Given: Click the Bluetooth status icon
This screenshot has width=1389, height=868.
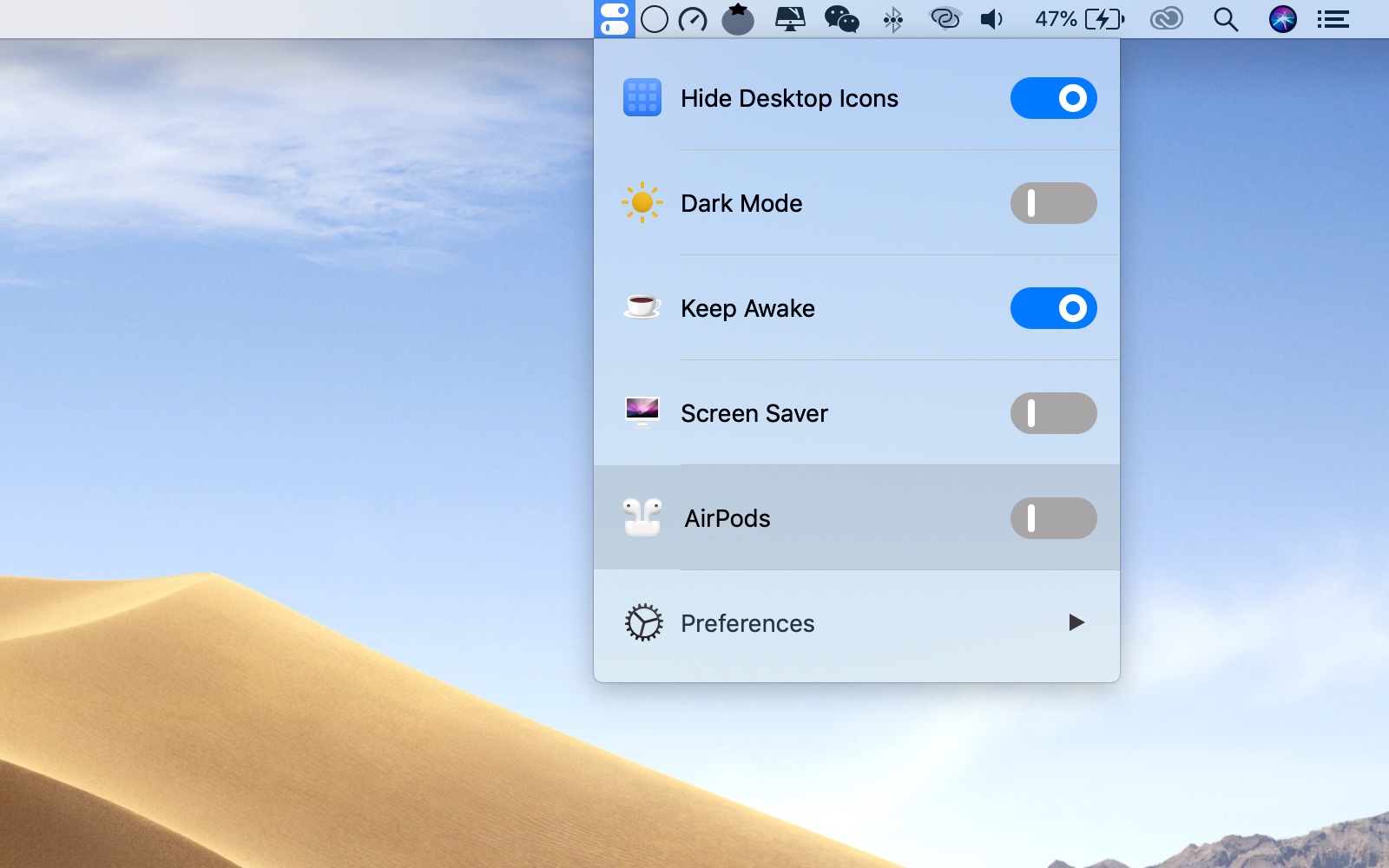Looking at the screenshot, I should point(892,19).
